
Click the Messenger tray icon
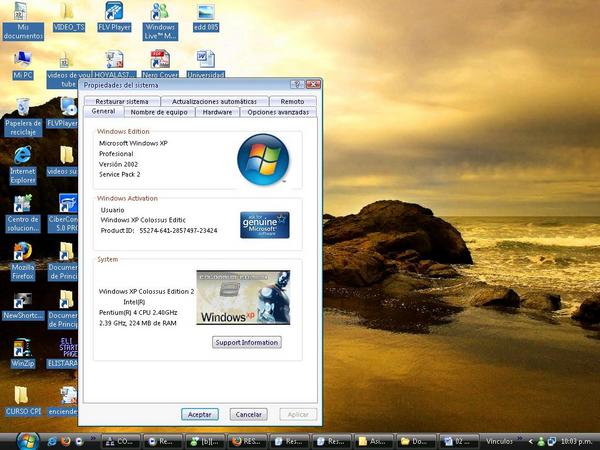point(541,442)
